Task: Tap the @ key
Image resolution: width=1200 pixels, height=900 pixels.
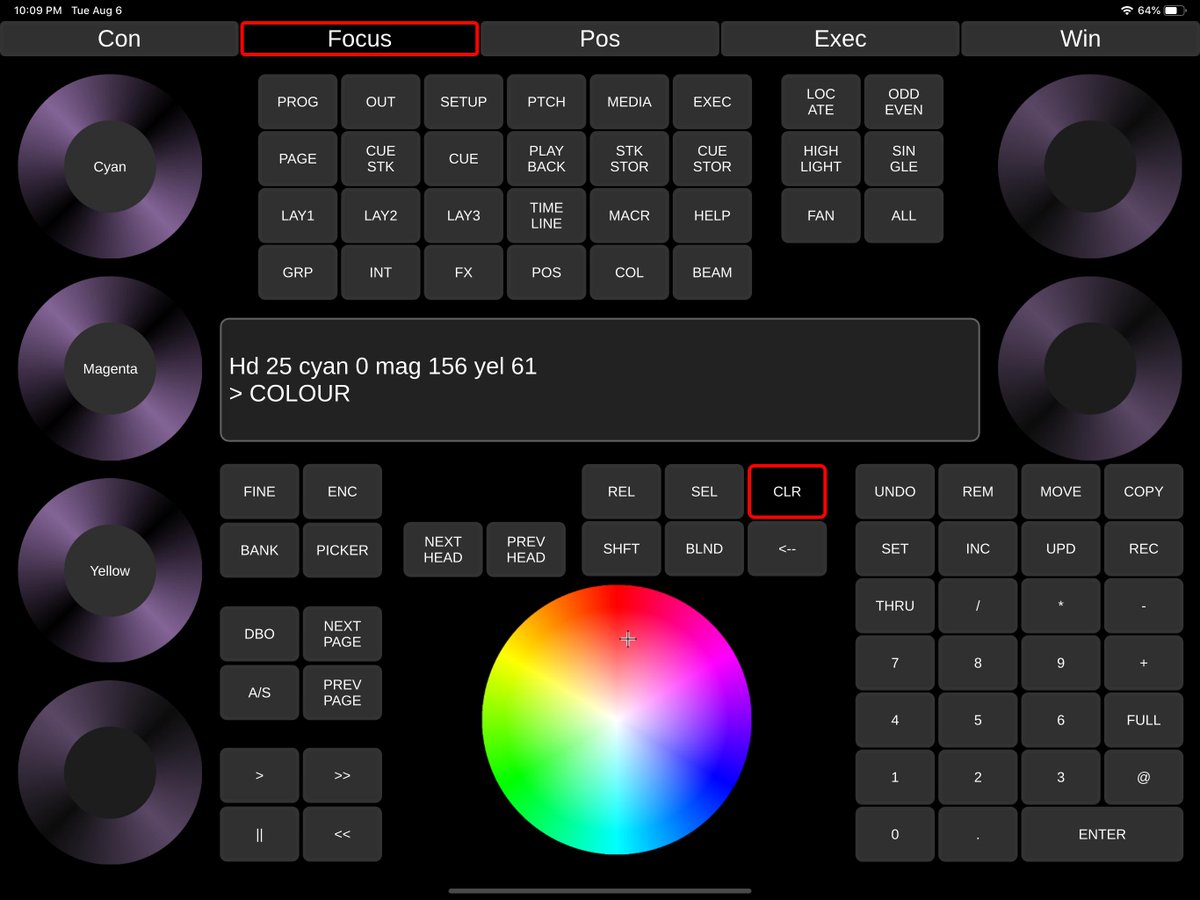Action: [1144, 777]
